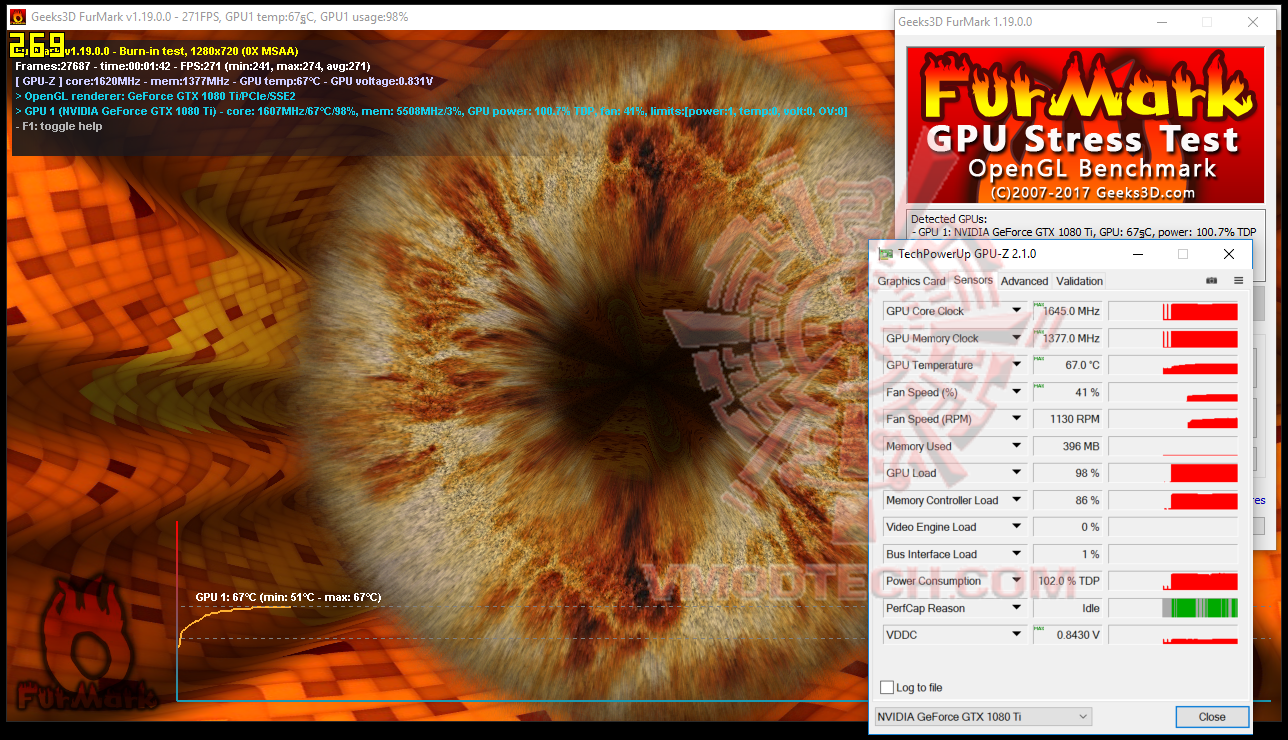Image resolution: width=1288 pixels, height=740 pixels.
Task: Click the Detected GPUs info text in FurMark
Action: coord(1083,225)
